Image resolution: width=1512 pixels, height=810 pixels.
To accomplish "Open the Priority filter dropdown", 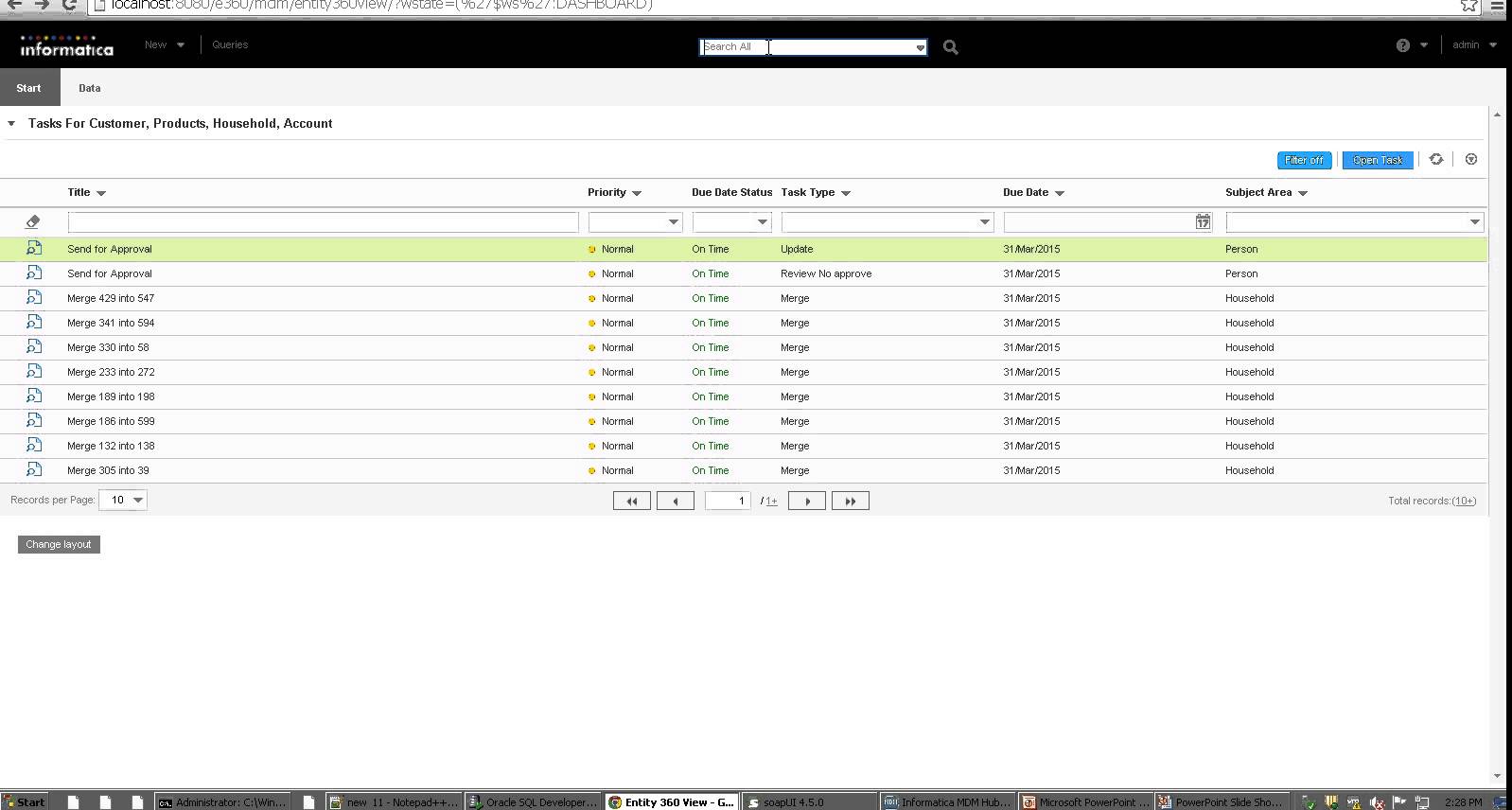I will tap(673, 222).
